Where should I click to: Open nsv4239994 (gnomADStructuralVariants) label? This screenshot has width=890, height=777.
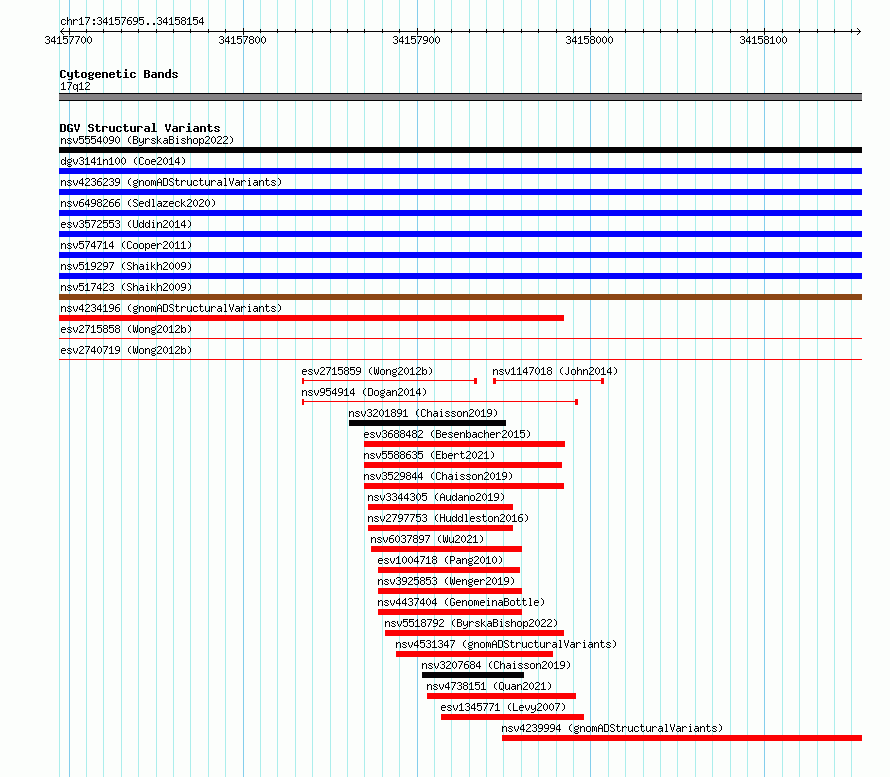[612, 728]
